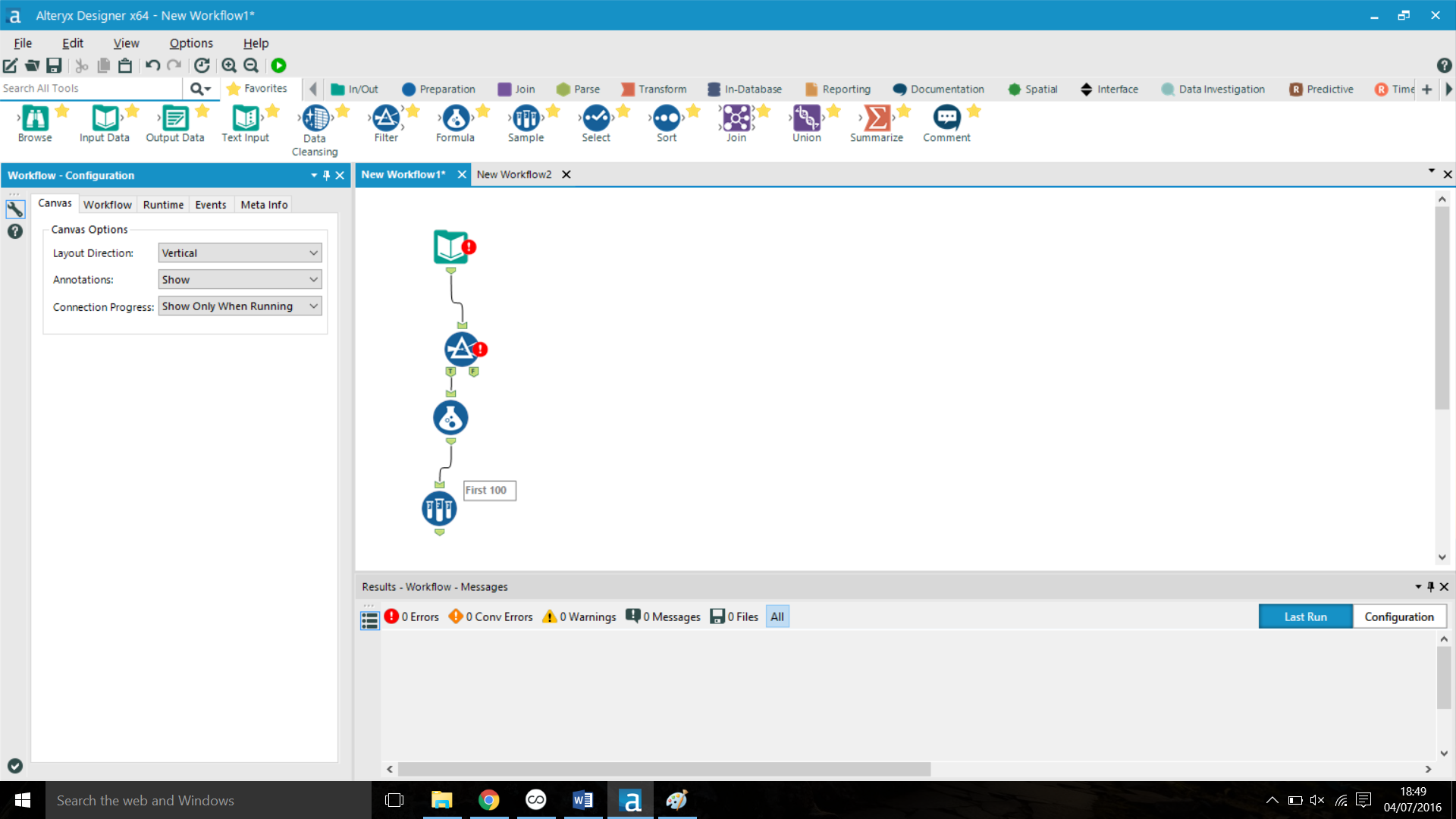Image resolution: width=1456 pixels, height=819 pixels.
Task: Click the Save workflow toolbar icon
Action: coord(54,66)
